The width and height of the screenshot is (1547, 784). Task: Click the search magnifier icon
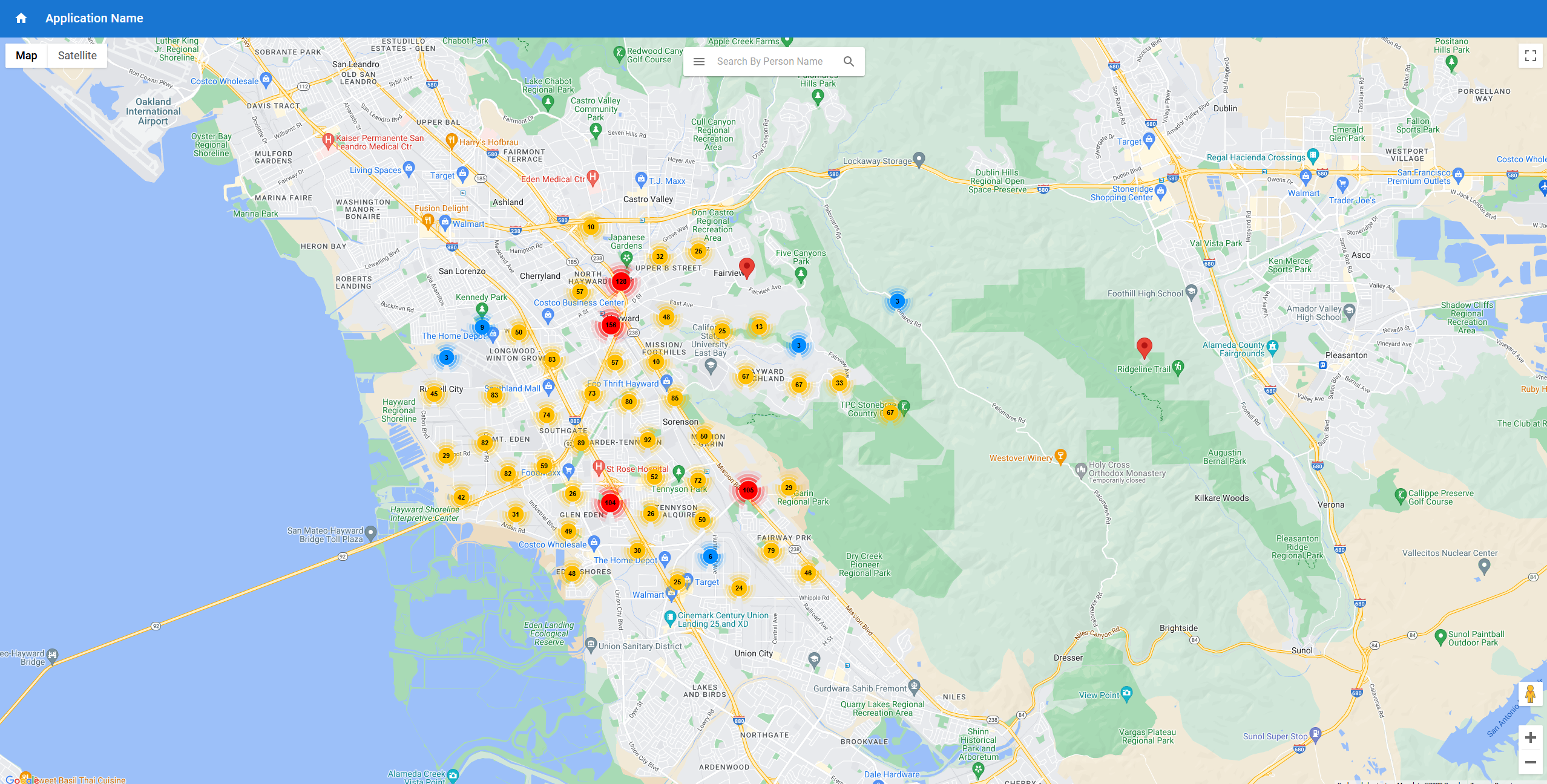coord(849,62)
